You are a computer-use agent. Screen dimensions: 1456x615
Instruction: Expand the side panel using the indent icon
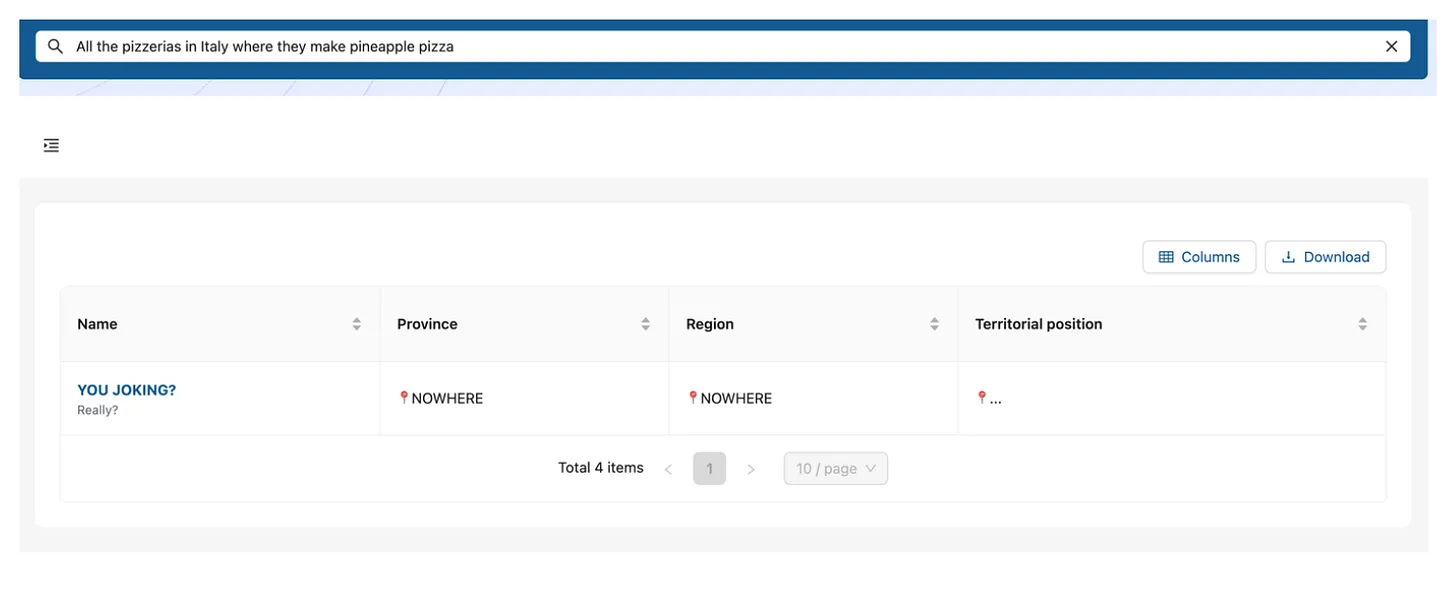pyautogui.click(x=51, y=146)
